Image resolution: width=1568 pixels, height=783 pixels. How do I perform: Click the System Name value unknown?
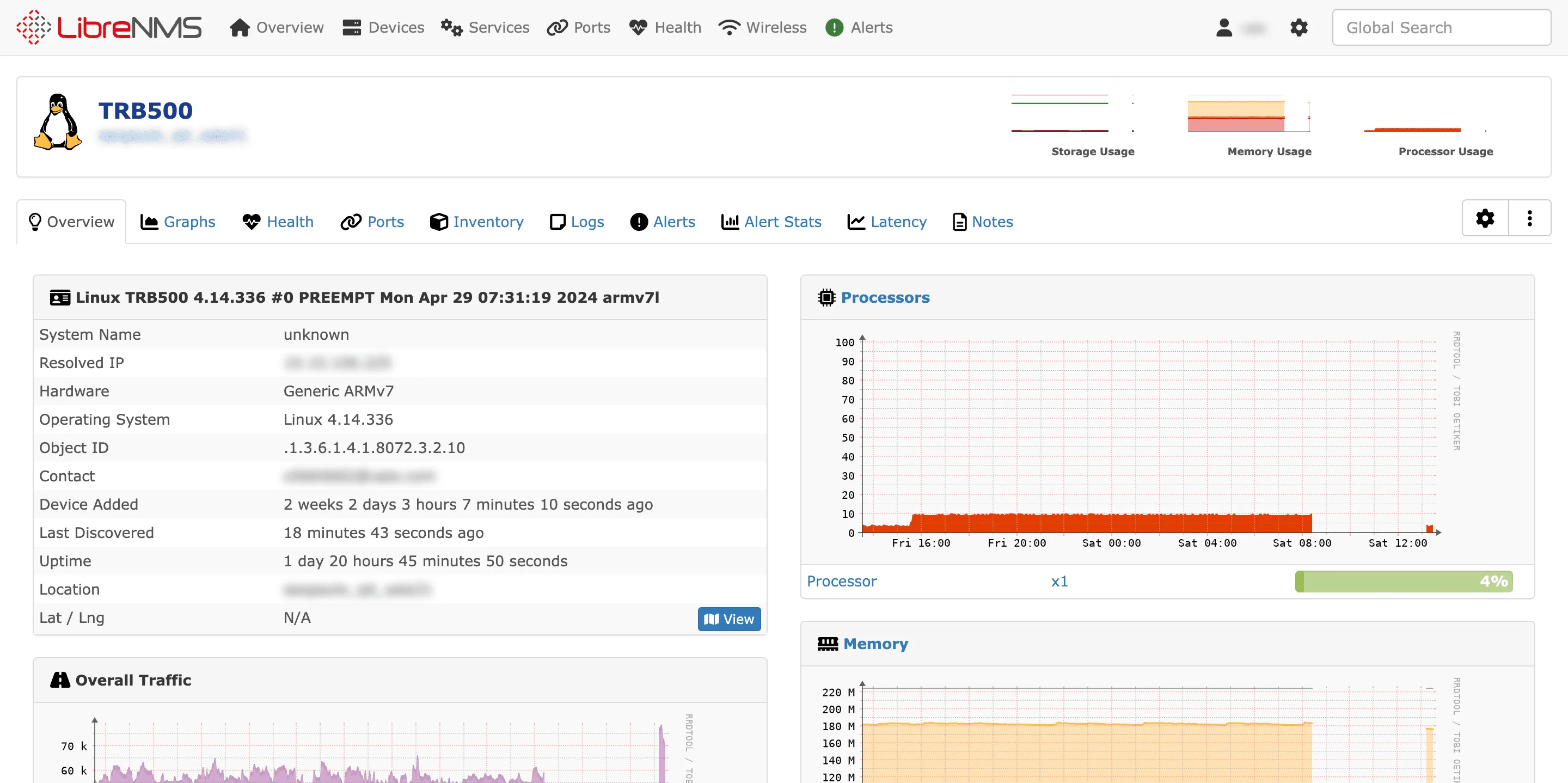coord(316,335)
